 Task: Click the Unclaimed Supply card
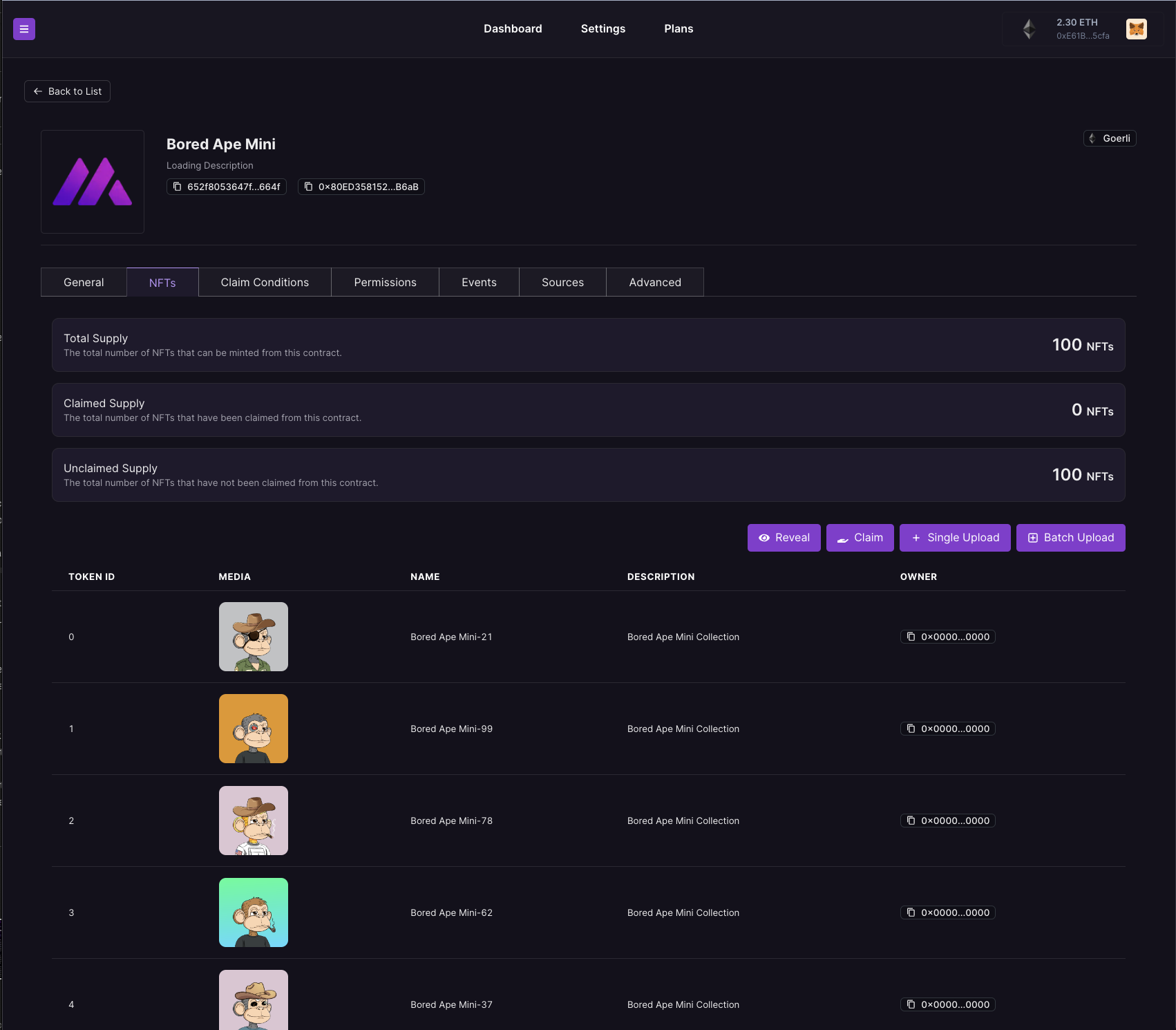click(589, 475)
